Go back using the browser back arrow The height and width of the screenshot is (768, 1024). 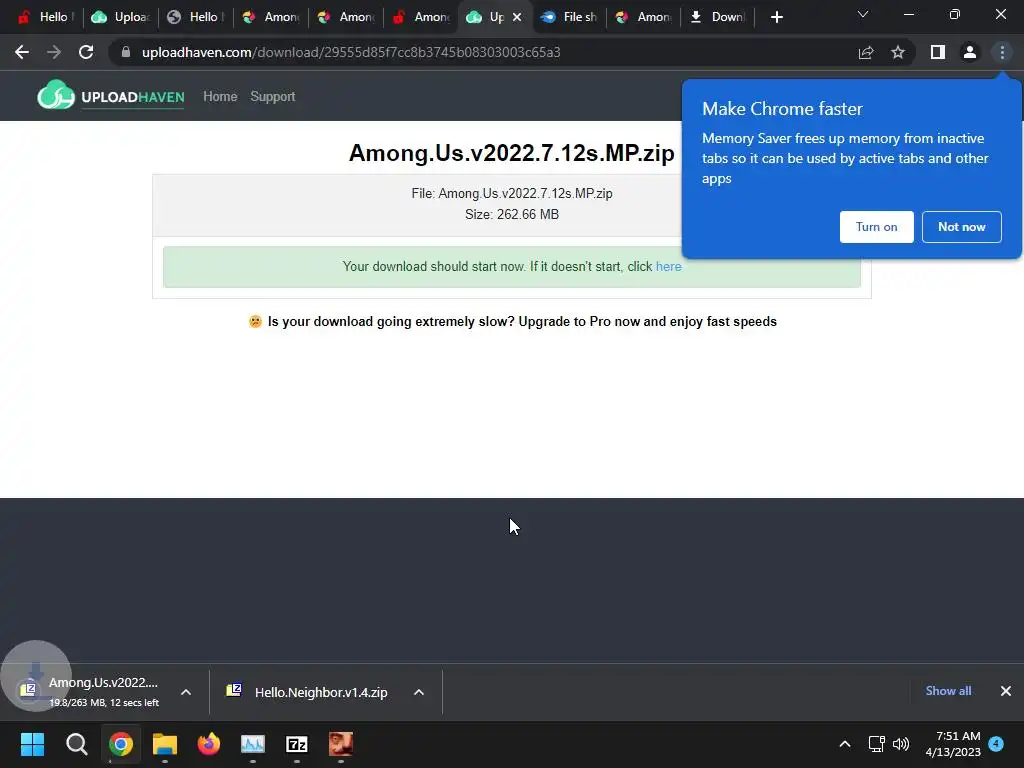[x=22, y=52]
